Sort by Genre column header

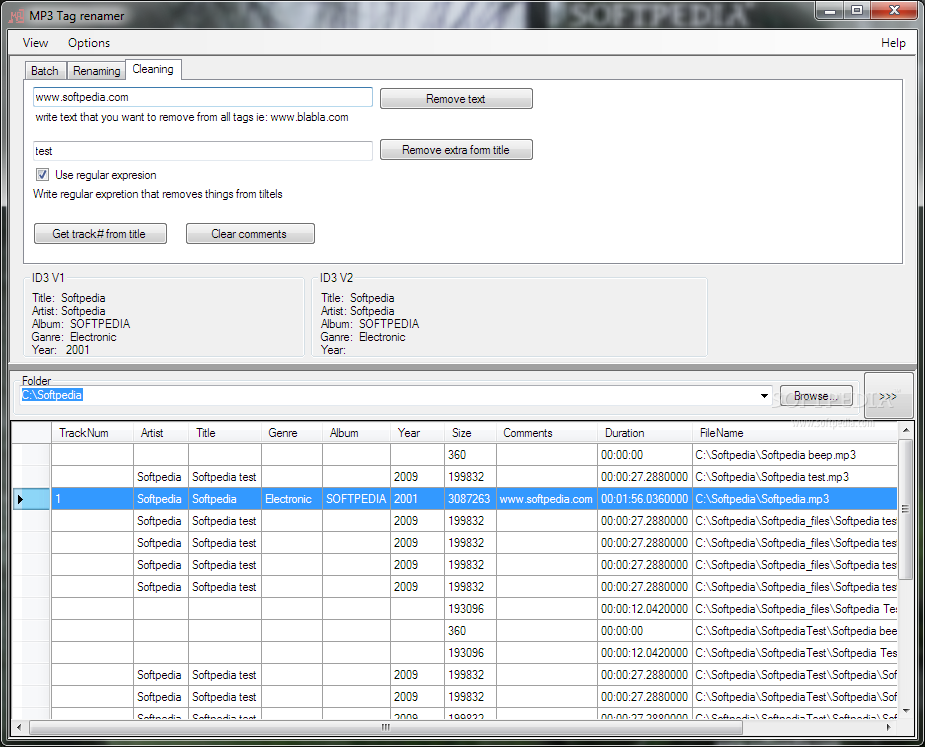coord(291,433)
